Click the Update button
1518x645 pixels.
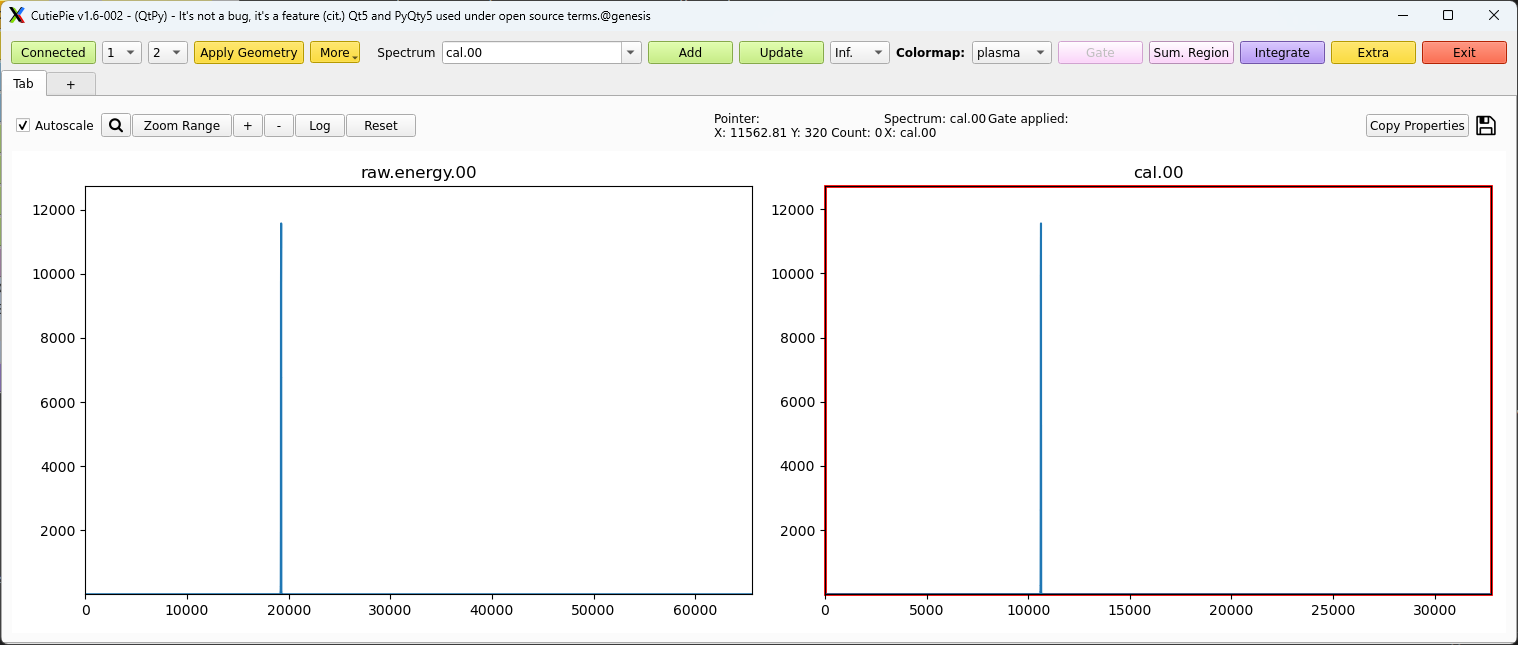pyautogui.click(x=781, y=53)
